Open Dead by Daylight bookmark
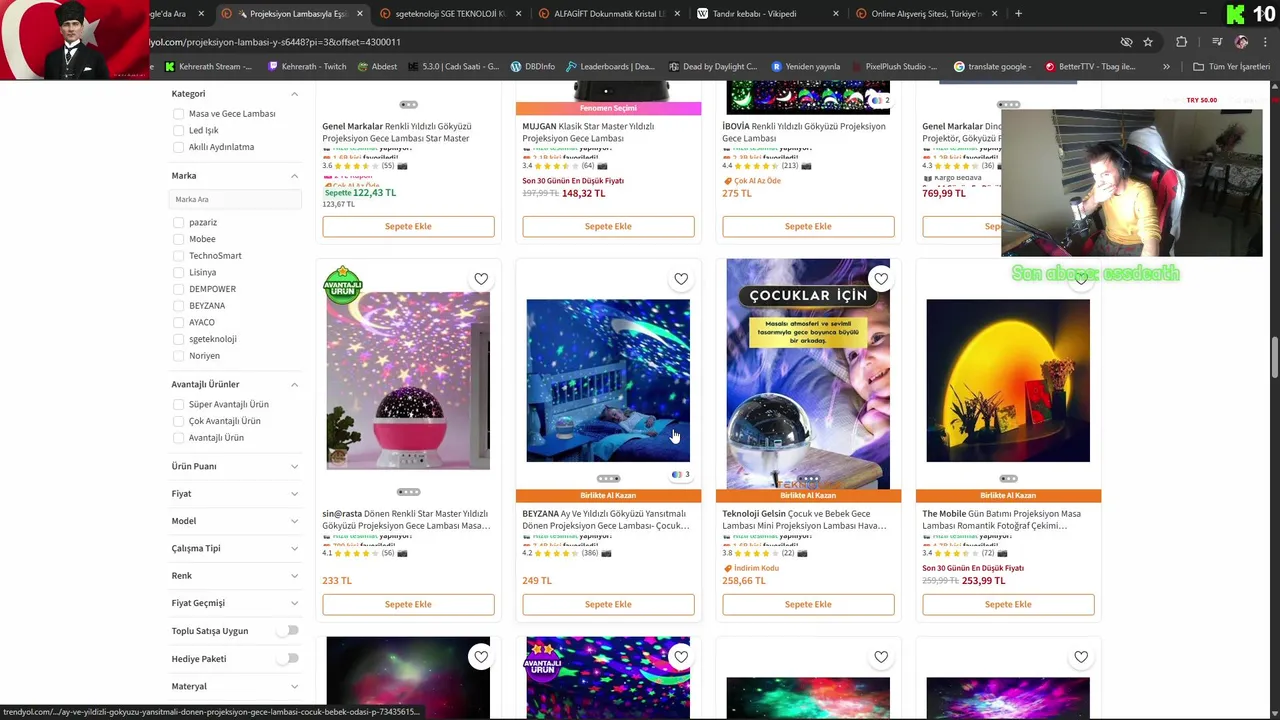This screenshot has height=720, width=1280. [713, 67]
